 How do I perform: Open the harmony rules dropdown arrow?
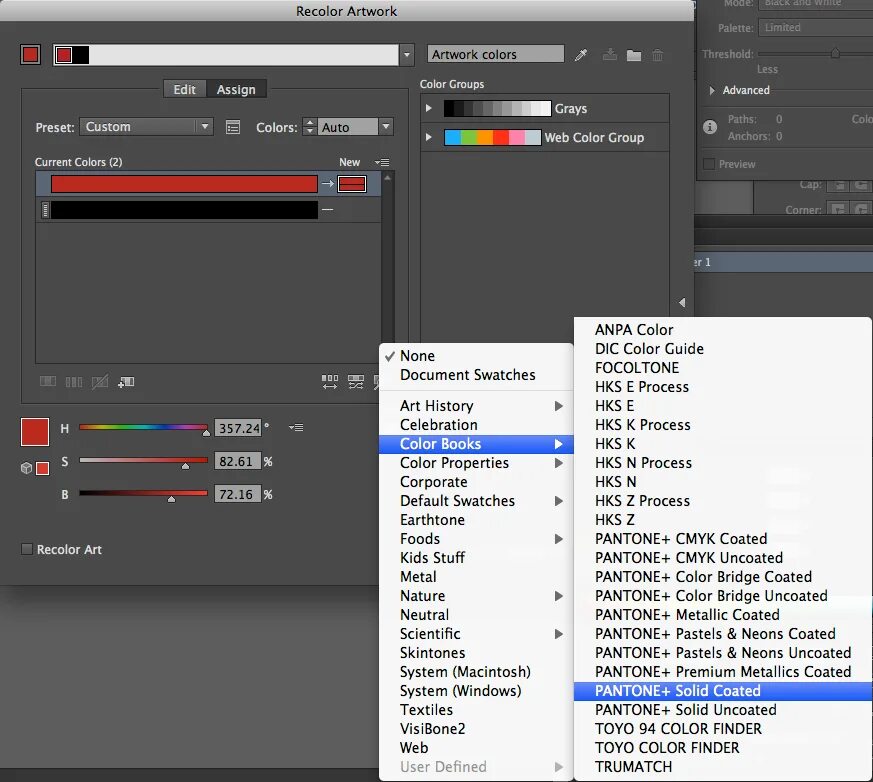[x=407, y=55]
